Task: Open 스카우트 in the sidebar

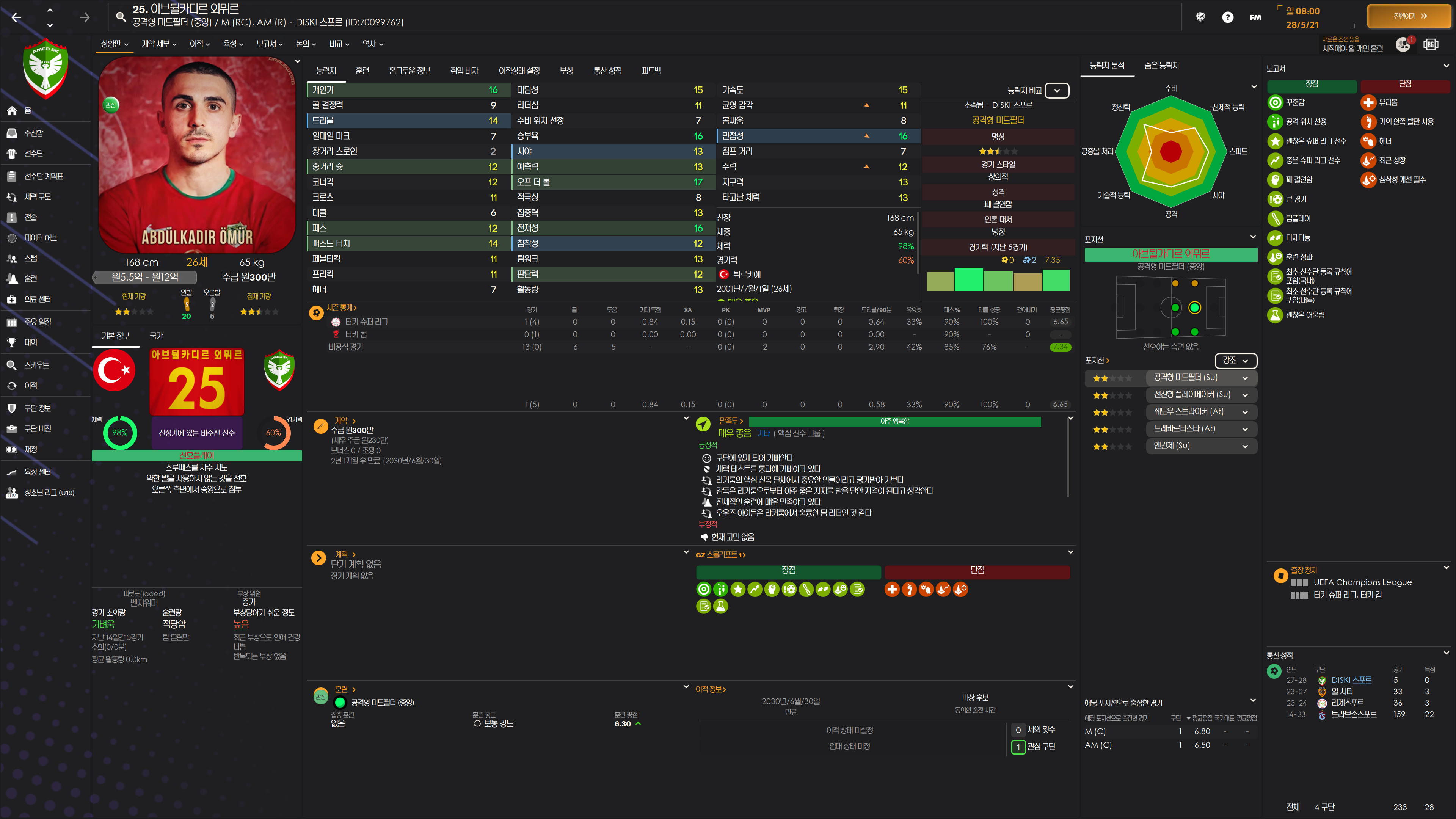Action: (x=36, y=365)
